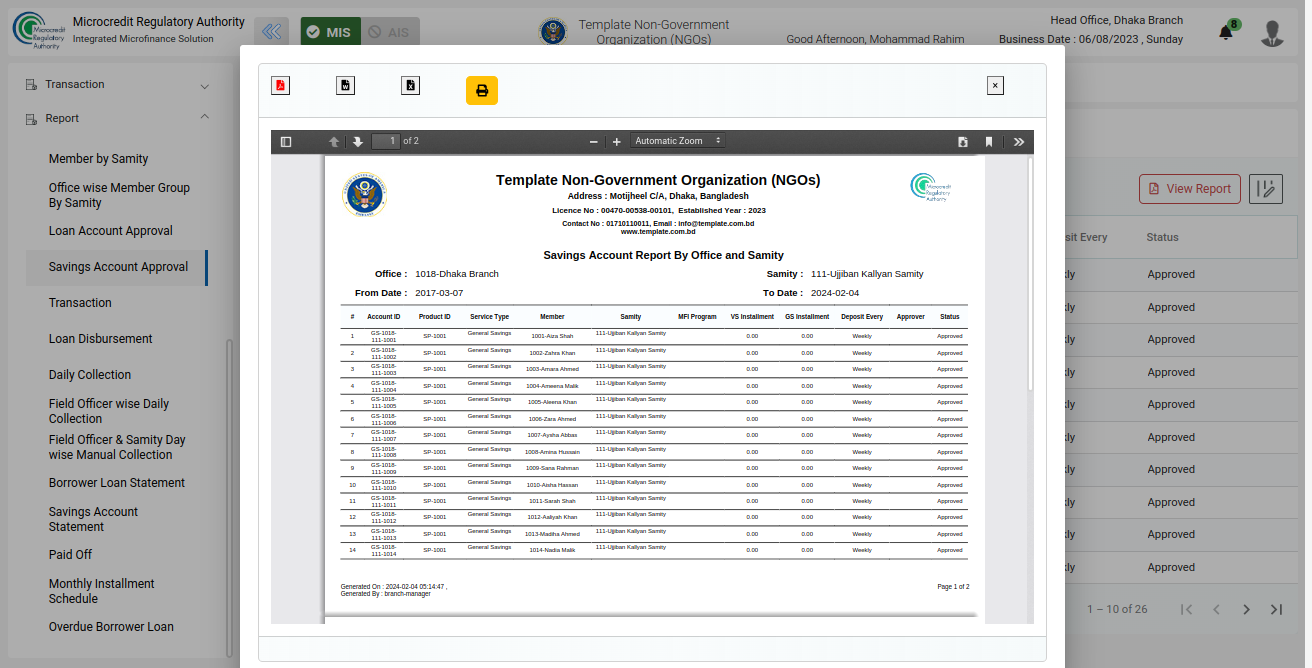
Task: Open Member by Samity report
Action: 98,159
